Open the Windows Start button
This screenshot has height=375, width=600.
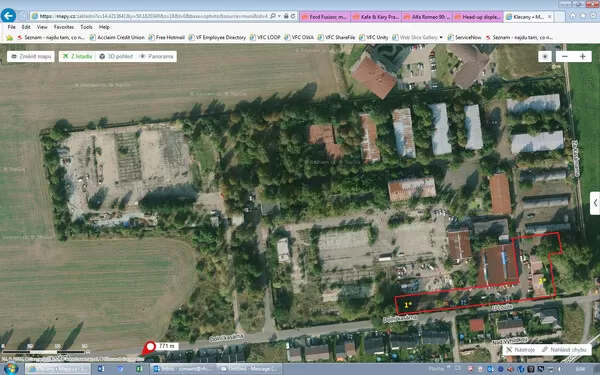tap(10, 368)
